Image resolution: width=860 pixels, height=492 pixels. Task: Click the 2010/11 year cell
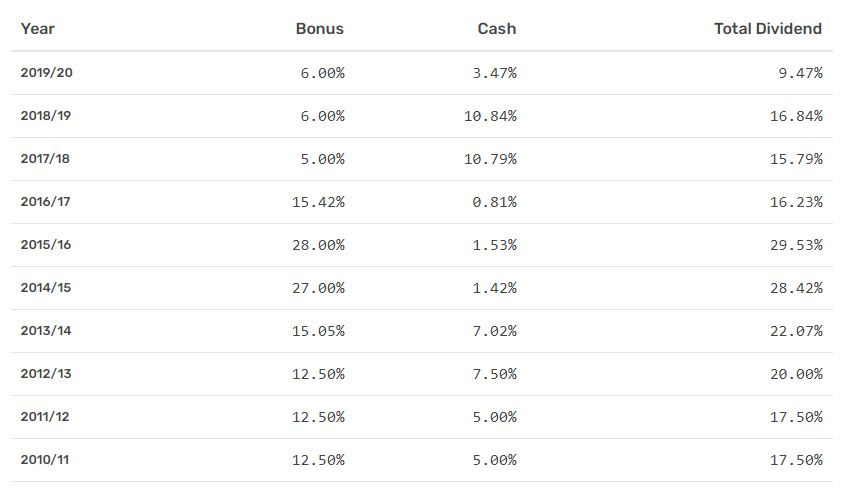[x=46, y=460]
